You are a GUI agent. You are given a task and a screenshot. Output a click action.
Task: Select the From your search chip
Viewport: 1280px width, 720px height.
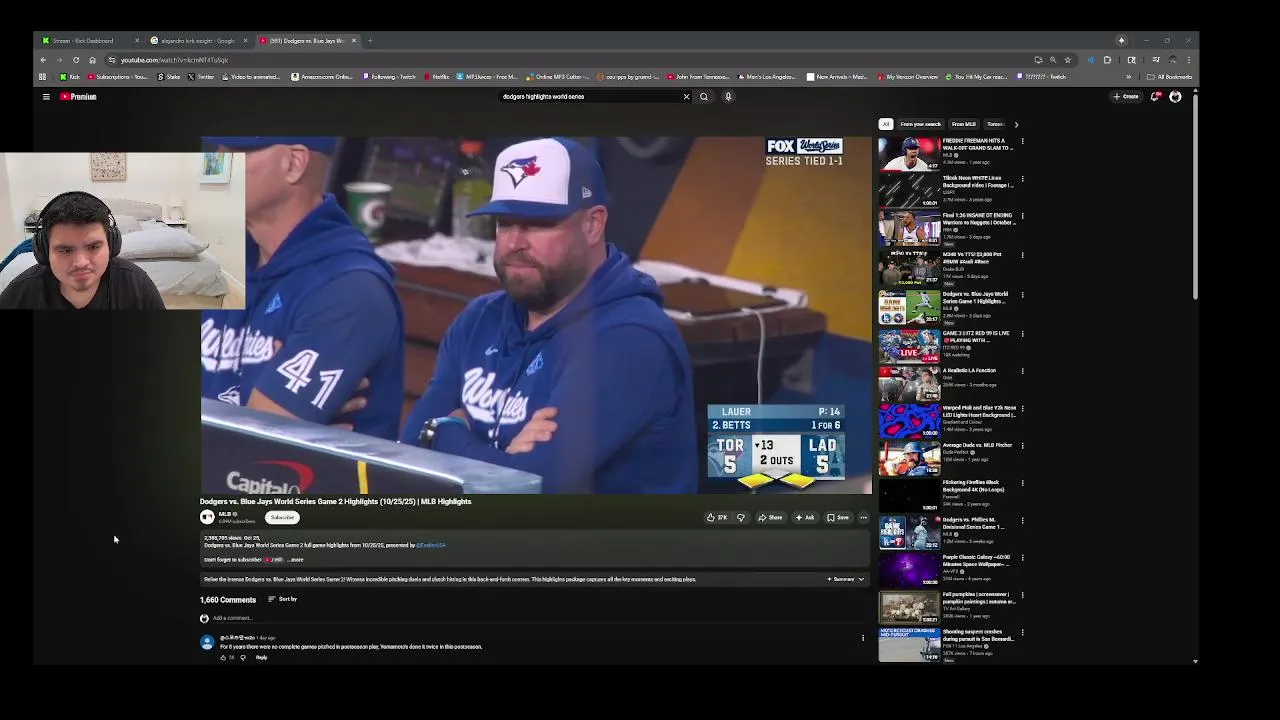(x=920, y=124)
